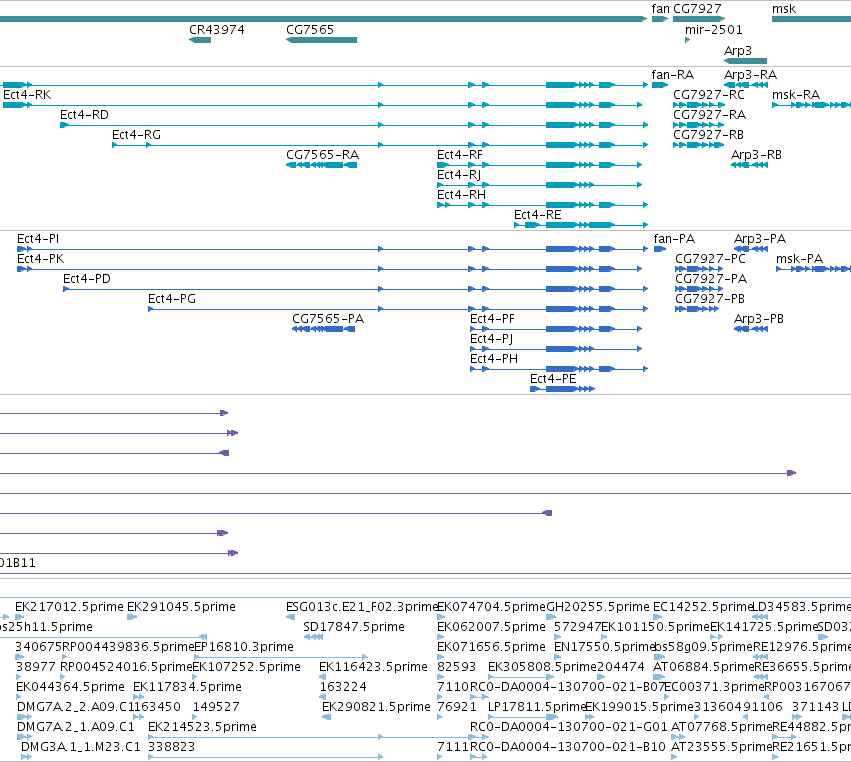
Task: Select the Arp3 gene label
Action: click(x=738, y=50)
